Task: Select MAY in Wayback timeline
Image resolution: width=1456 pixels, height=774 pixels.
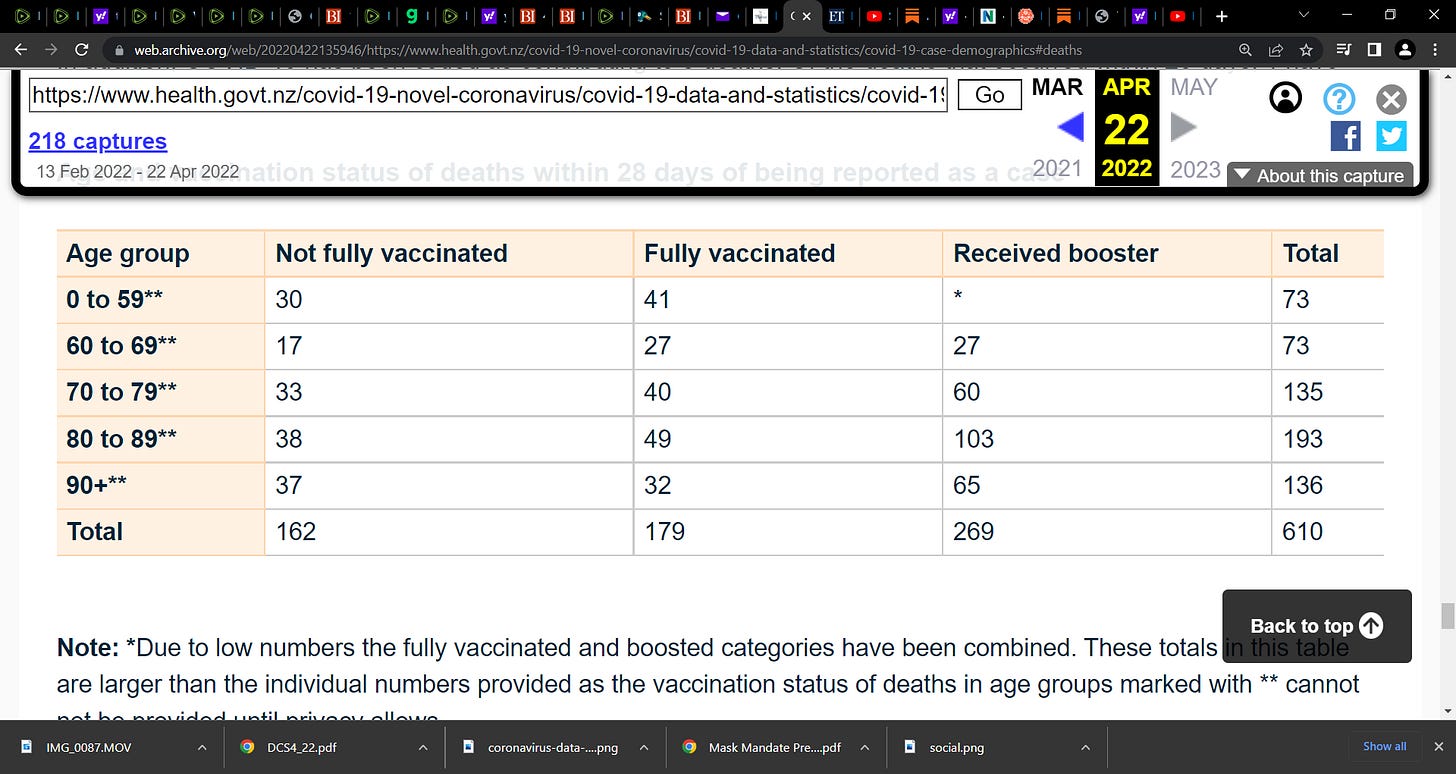Action: click(1194, 87)
